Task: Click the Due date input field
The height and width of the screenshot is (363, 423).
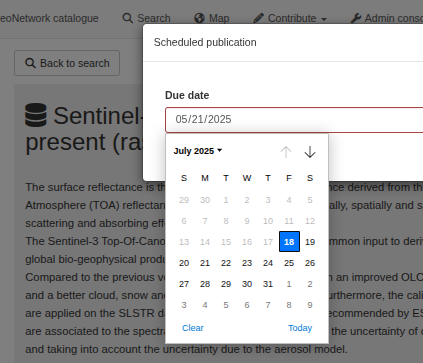Action: point(294,120)
